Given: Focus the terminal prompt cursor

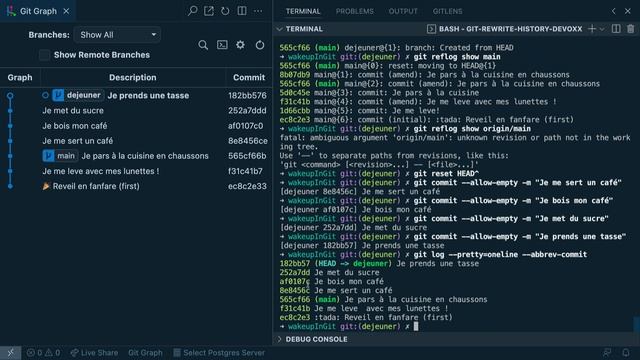Looking at the screenshot, I should 416,326.
